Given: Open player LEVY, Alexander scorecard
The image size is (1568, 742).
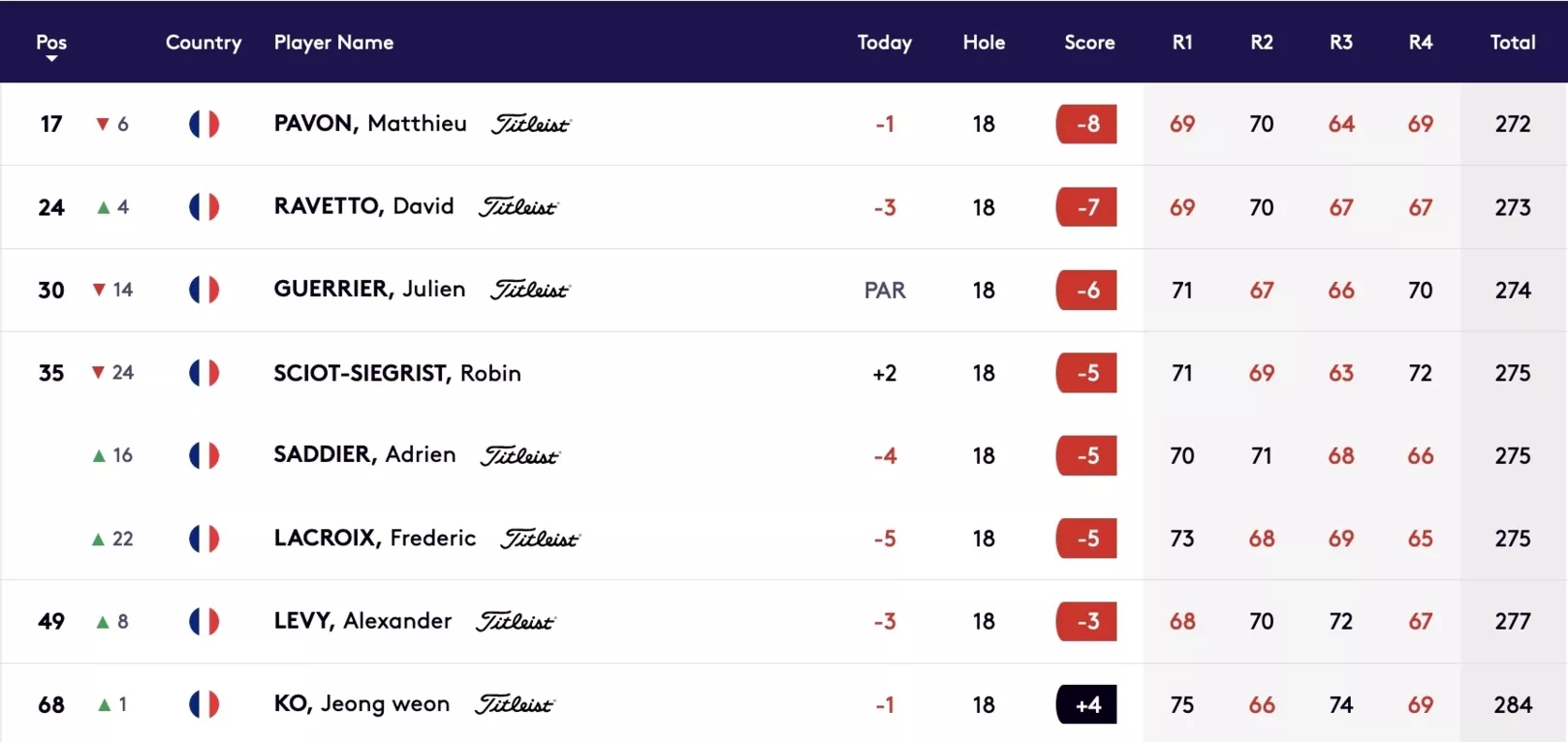Looking at the screenshot, I should 362,621.
